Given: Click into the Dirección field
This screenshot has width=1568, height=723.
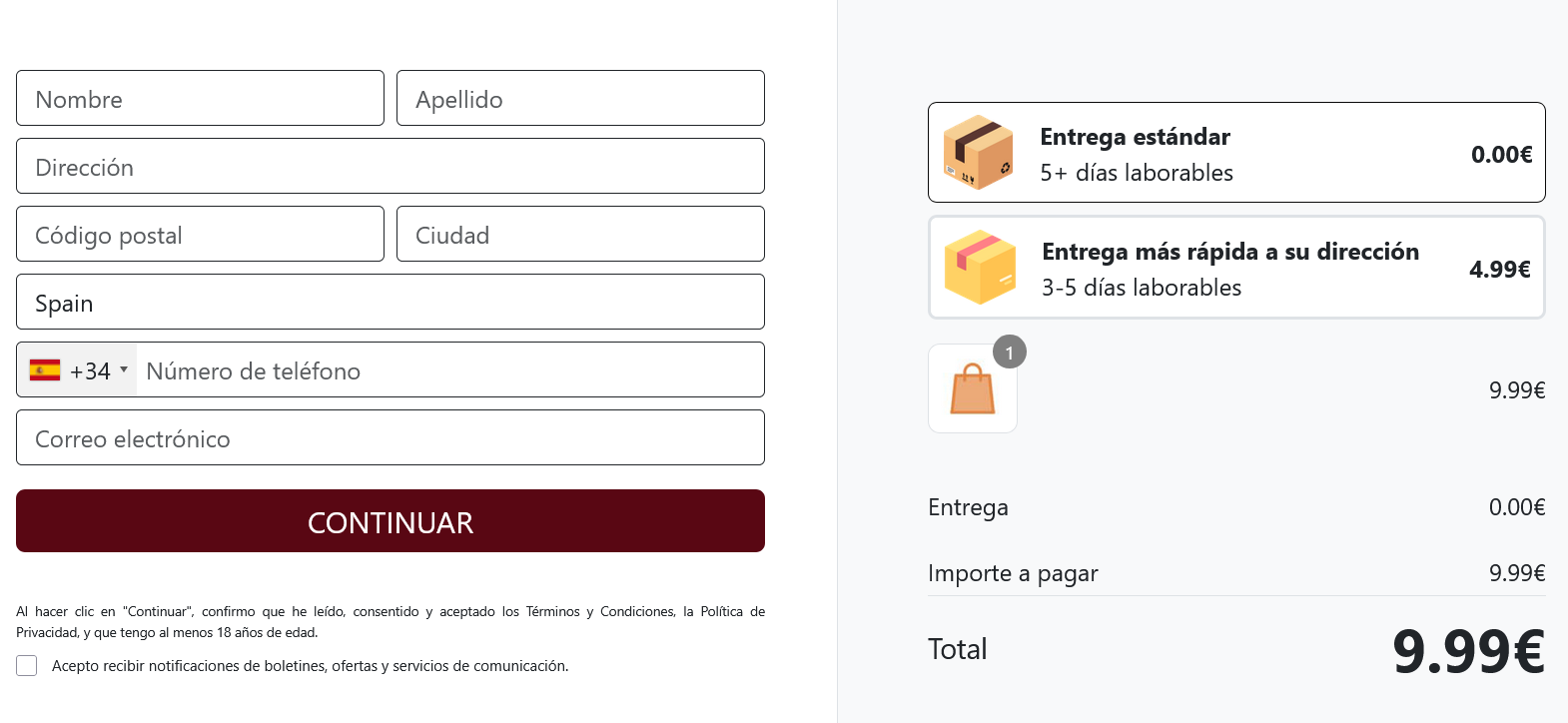Looking at the screenshot, I should (x=391, y=166).
